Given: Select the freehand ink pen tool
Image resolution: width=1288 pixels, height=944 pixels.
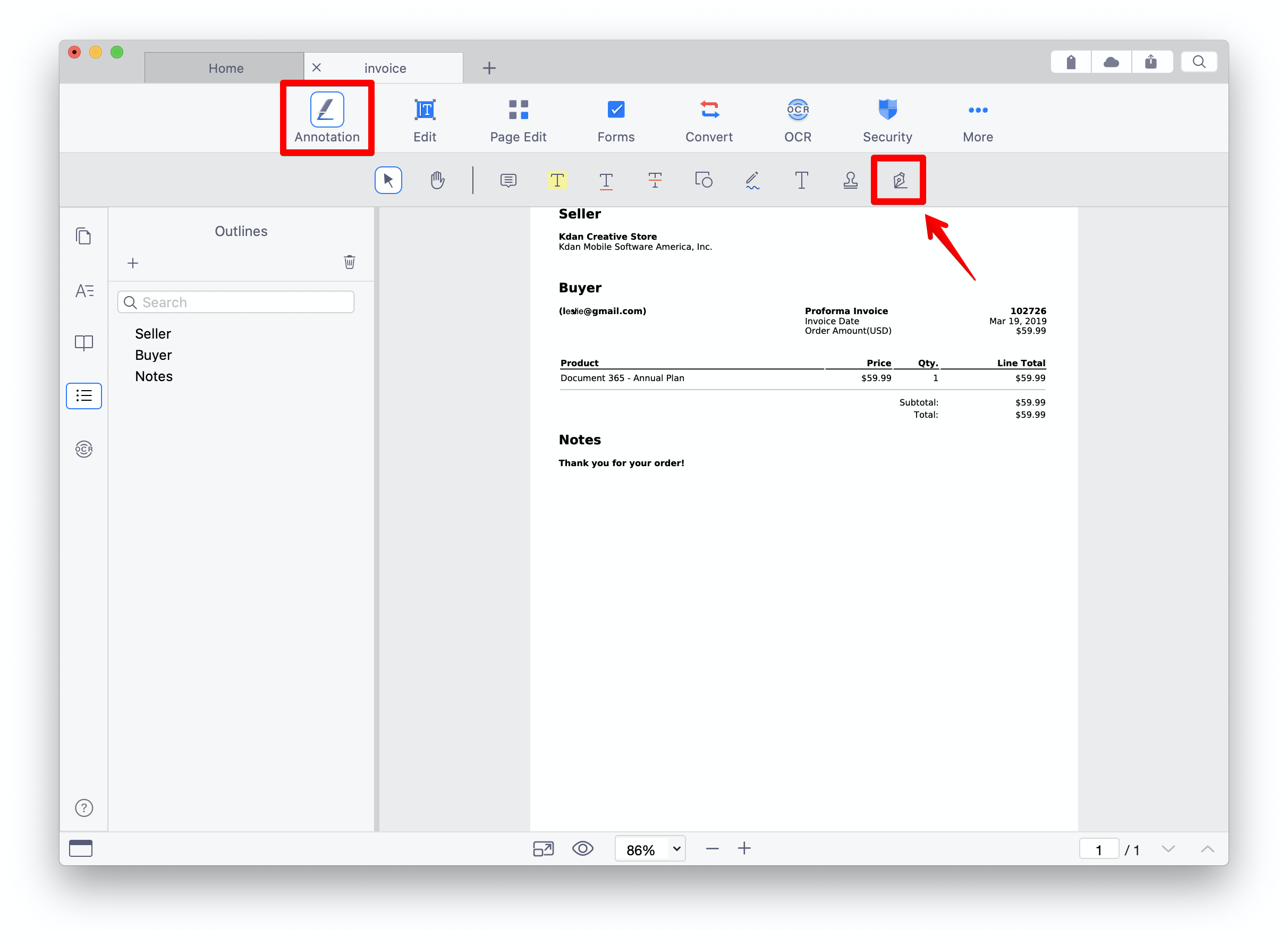Looking at the screenshot, I should click(x=752, y=181).
